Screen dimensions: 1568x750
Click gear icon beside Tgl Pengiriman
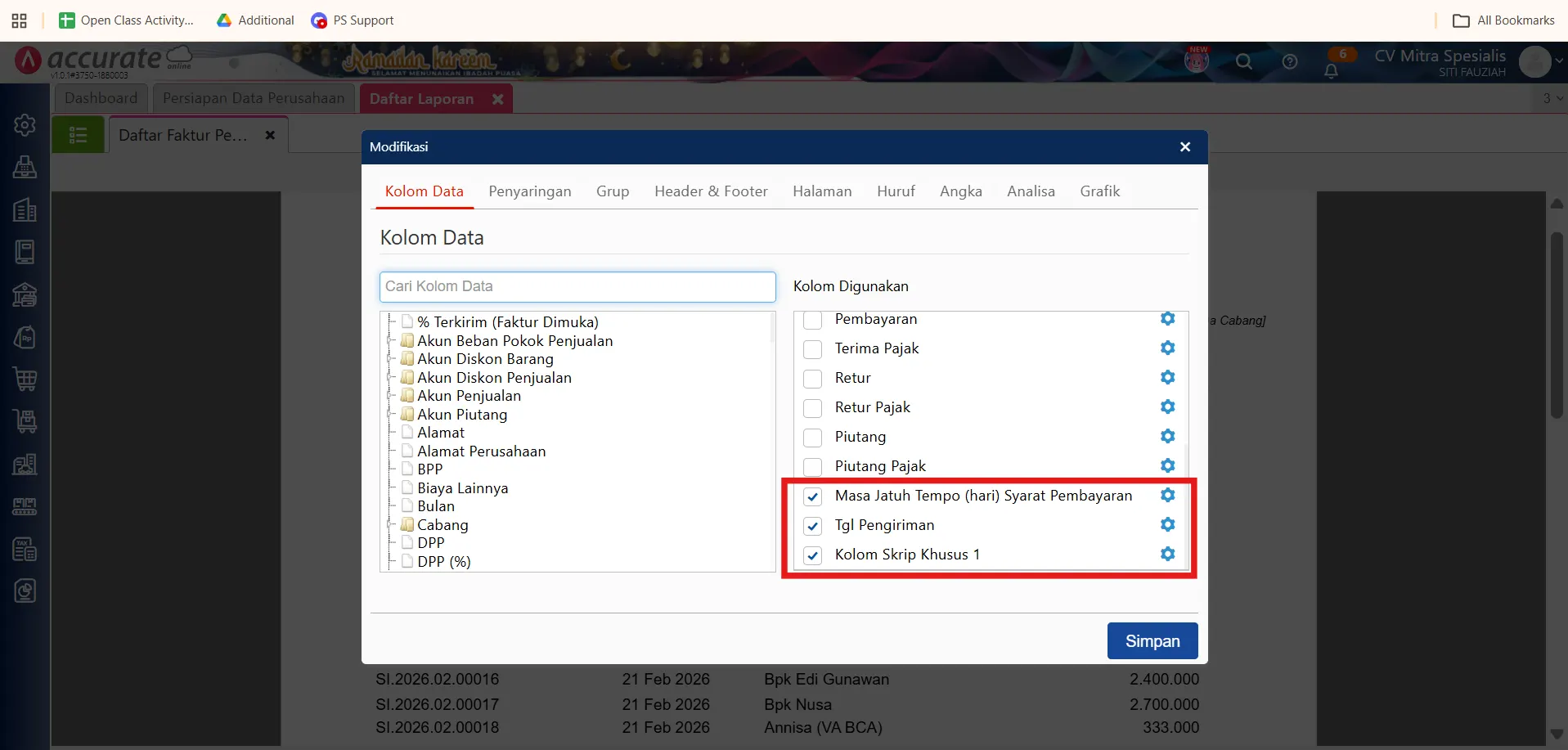pos(1167,525)
